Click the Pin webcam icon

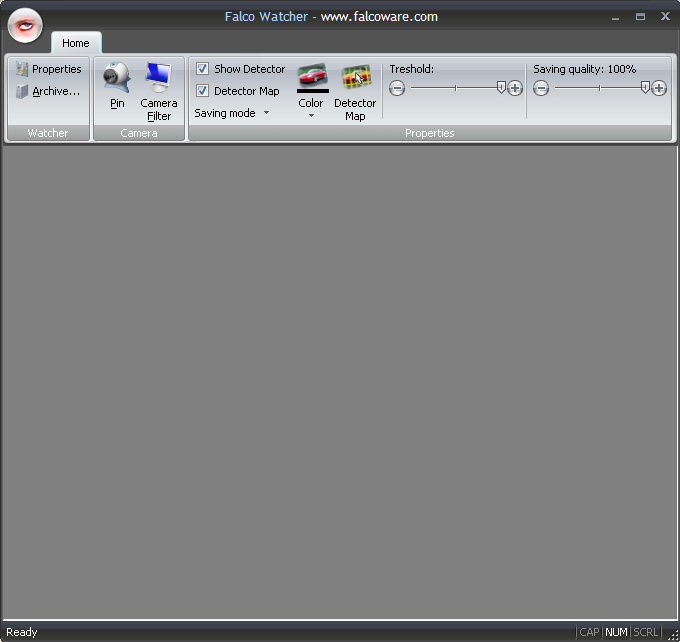click(x=117, y=78)
